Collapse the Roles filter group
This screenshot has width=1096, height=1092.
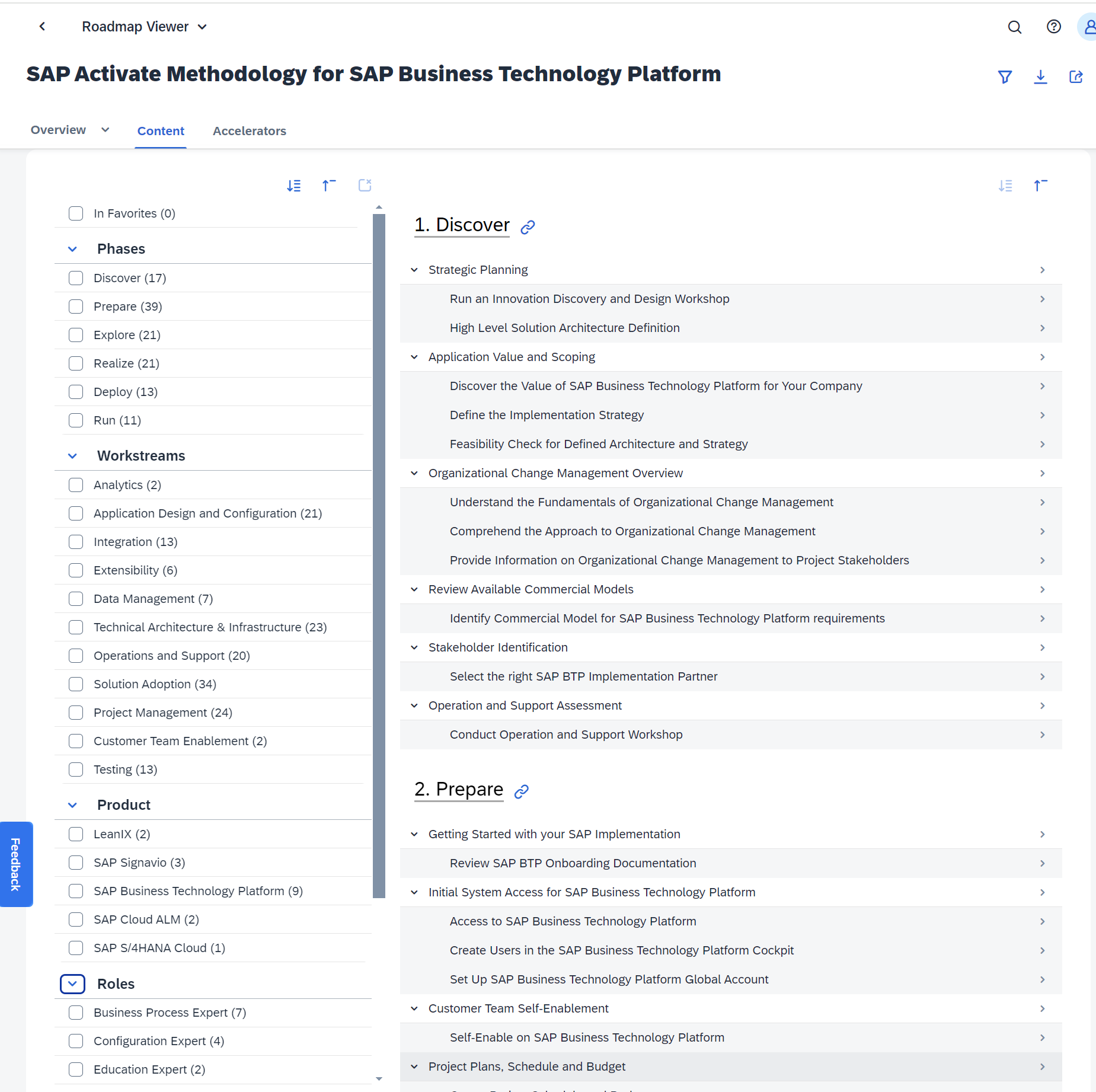click(x=72, y=984)
